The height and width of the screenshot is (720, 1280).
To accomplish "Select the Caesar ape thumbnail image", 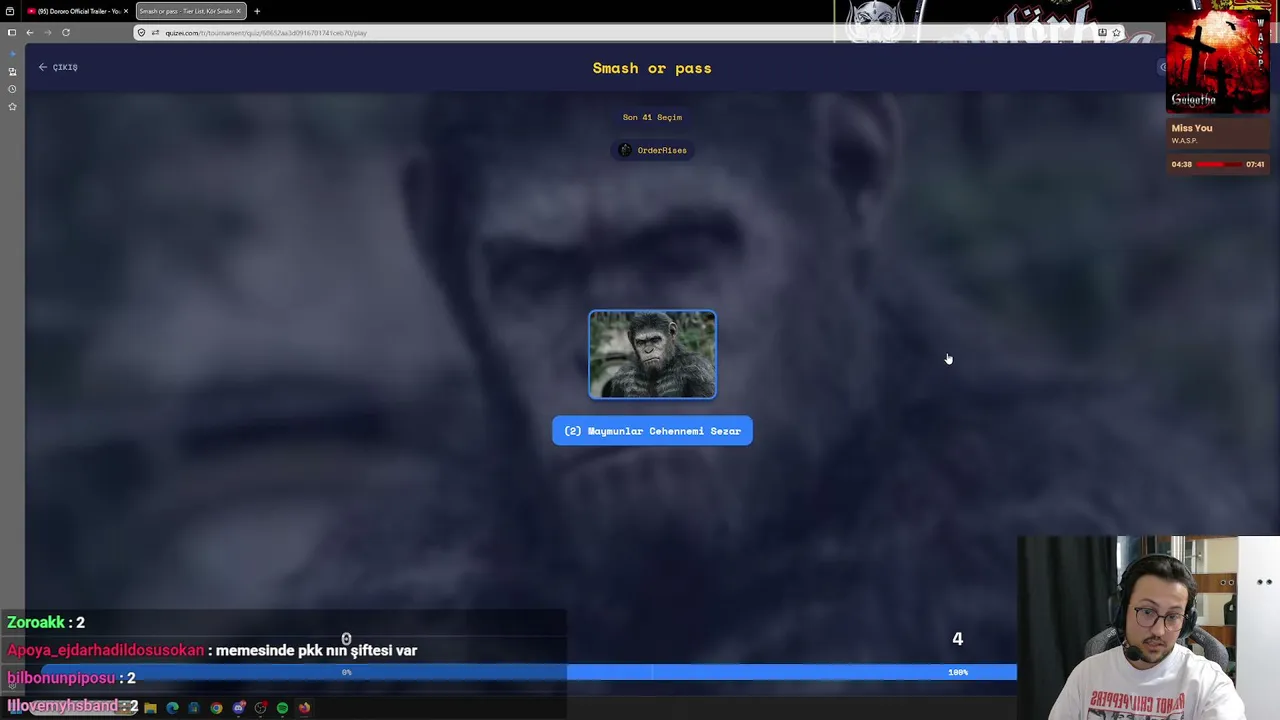I will click(652, 355).
